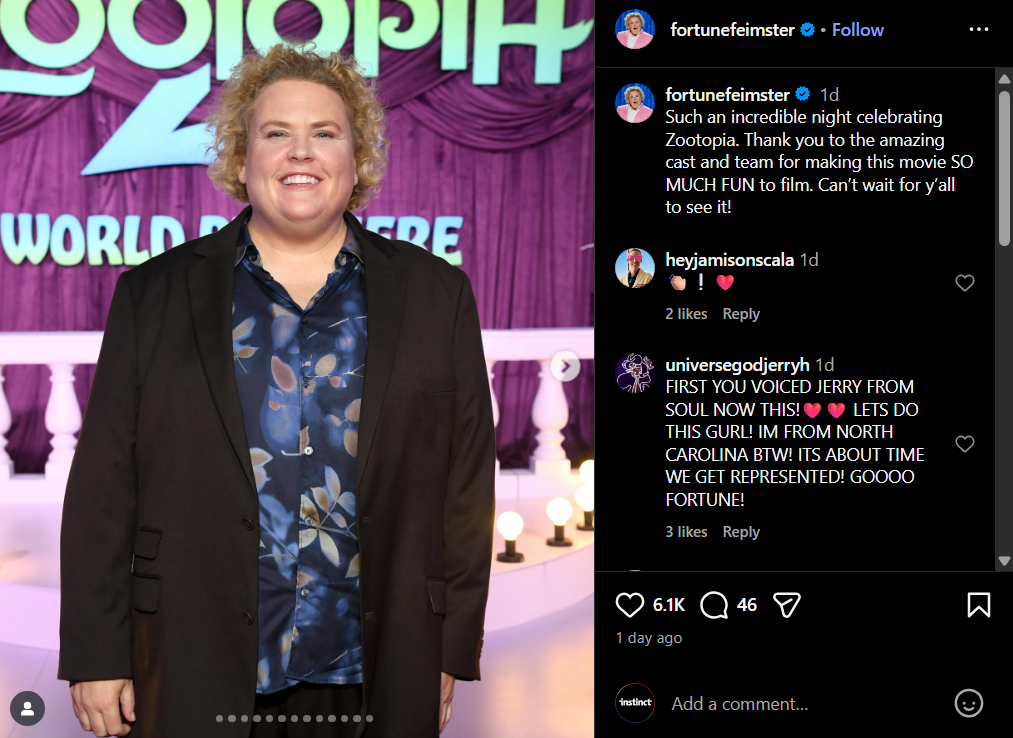Go to the next photo in the carousel
Viewport: 1013px width, 738px height.
tap(565, 366)
